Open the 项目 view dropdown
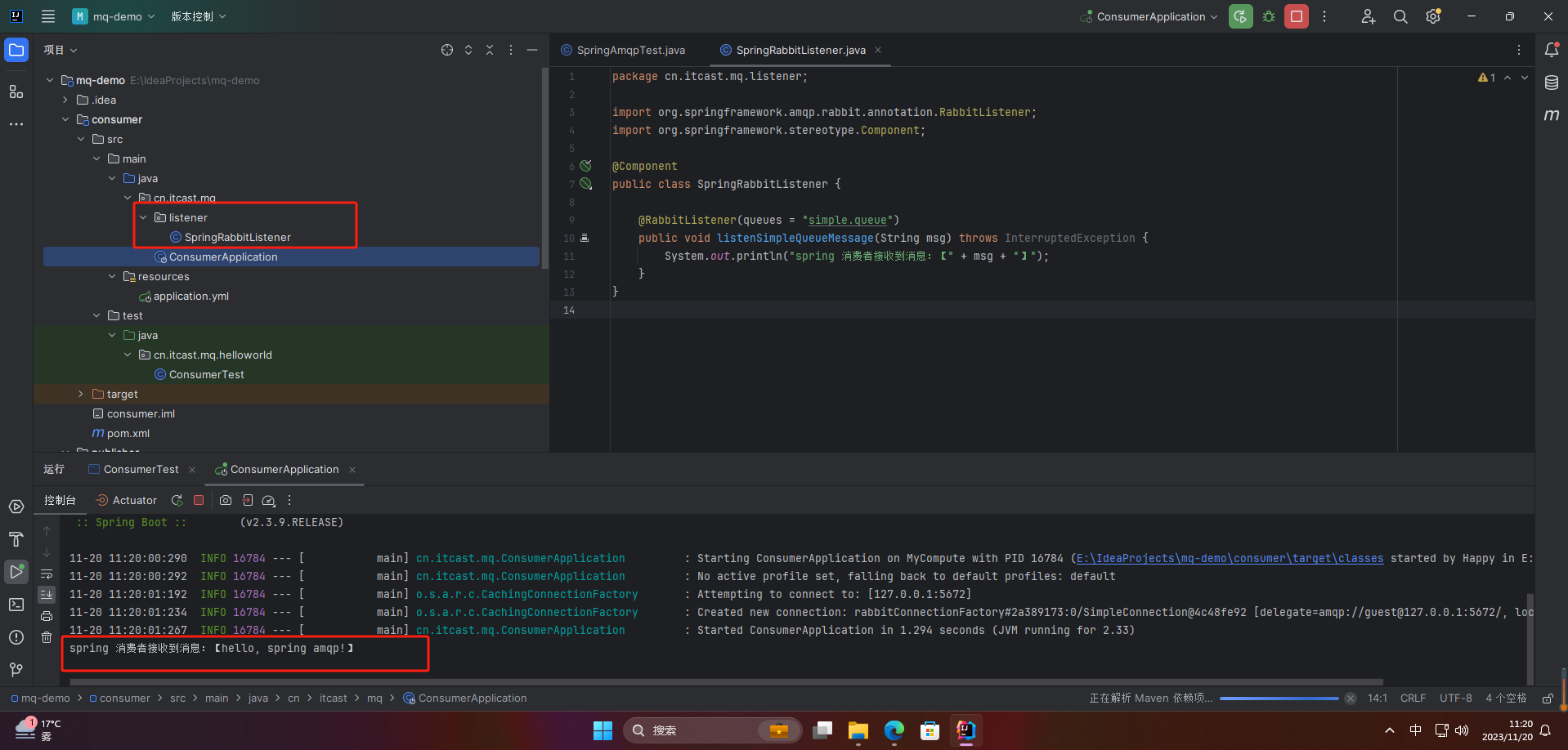This screenshot has height=750, width=1568. tap(60, 50)
